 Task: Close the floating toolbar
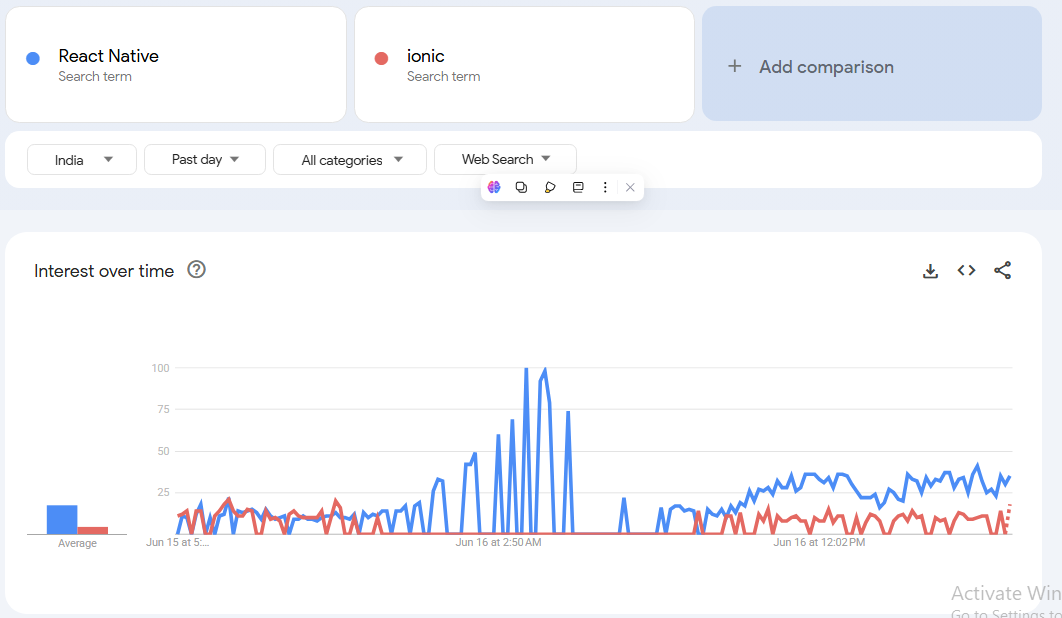click(630, 187)
